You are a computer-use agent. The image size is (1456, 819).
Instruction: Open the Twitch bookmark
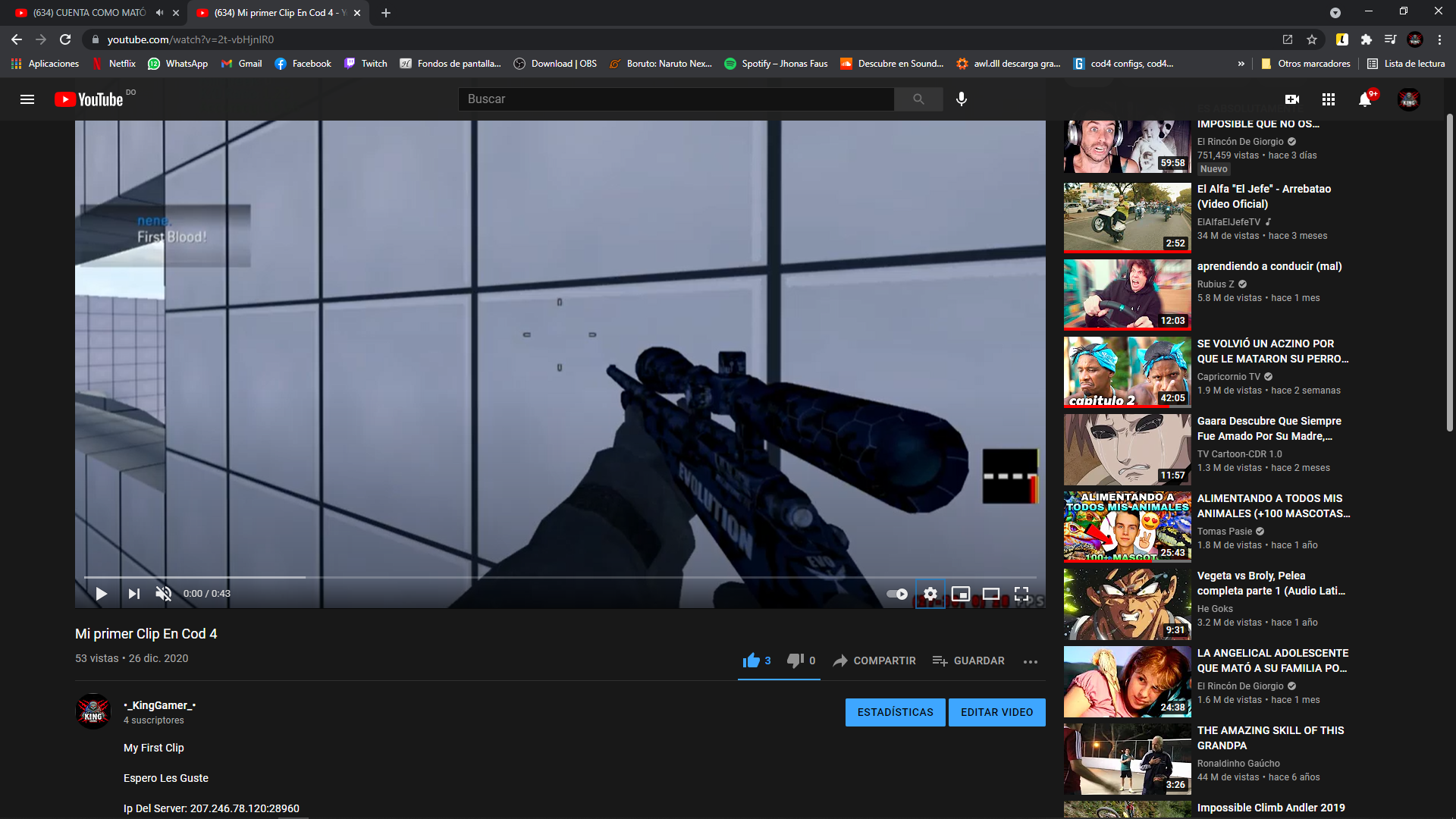(x=366, y=64)
